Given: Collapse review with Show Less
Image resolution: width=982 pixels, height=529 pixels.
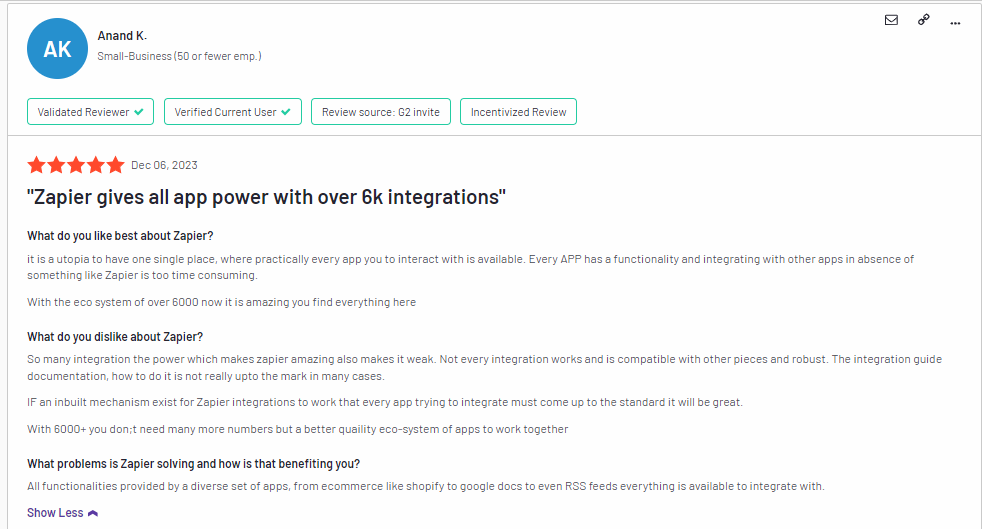Looking at the screenshot, I should [x=62, y=513].
